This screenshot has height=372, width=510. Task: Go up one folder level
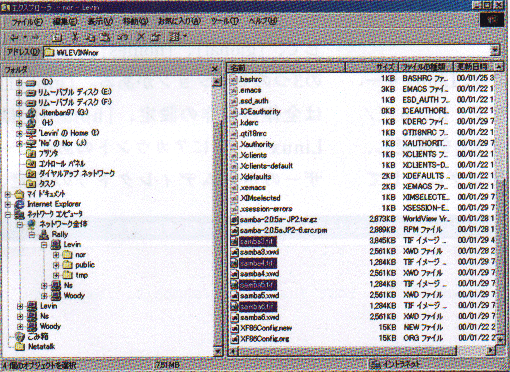coord(57,37)
